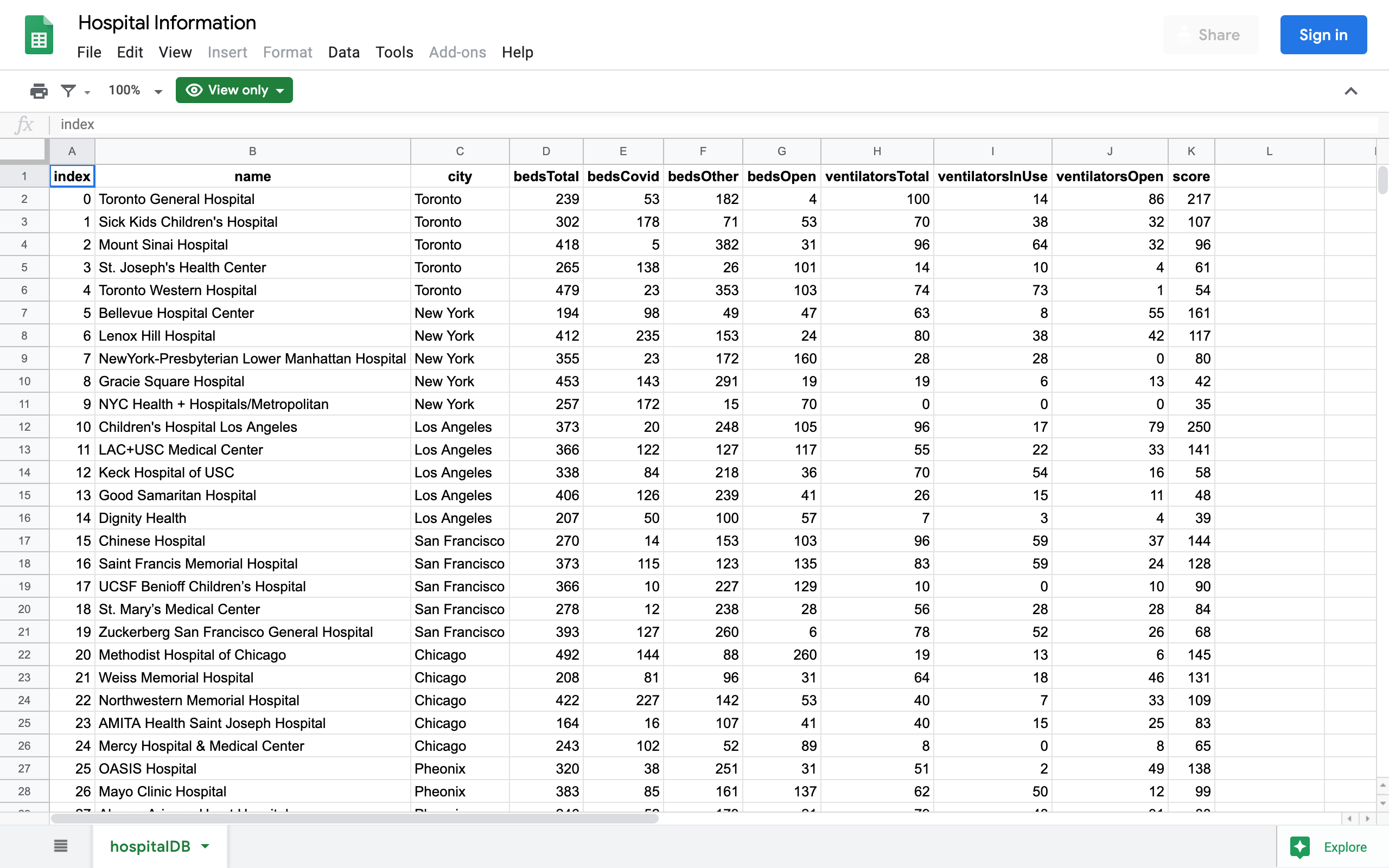
Task: Open the filter views funnel icon
Action: click(68, 91)
